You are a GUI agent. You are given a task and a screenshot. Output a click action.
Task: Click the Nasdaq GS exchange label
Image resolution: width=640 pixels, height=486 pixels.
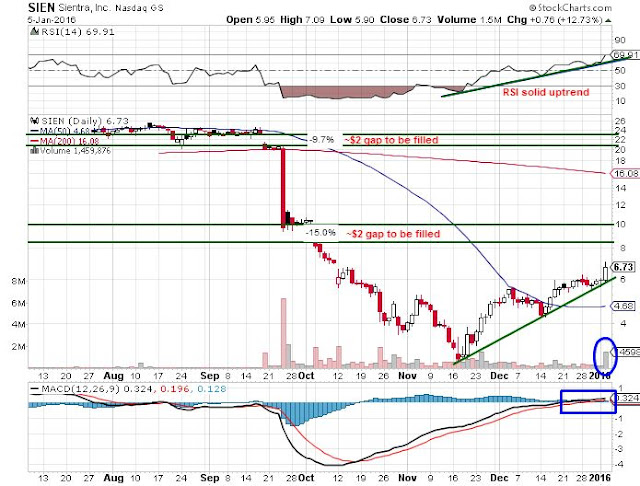(140, 8)
